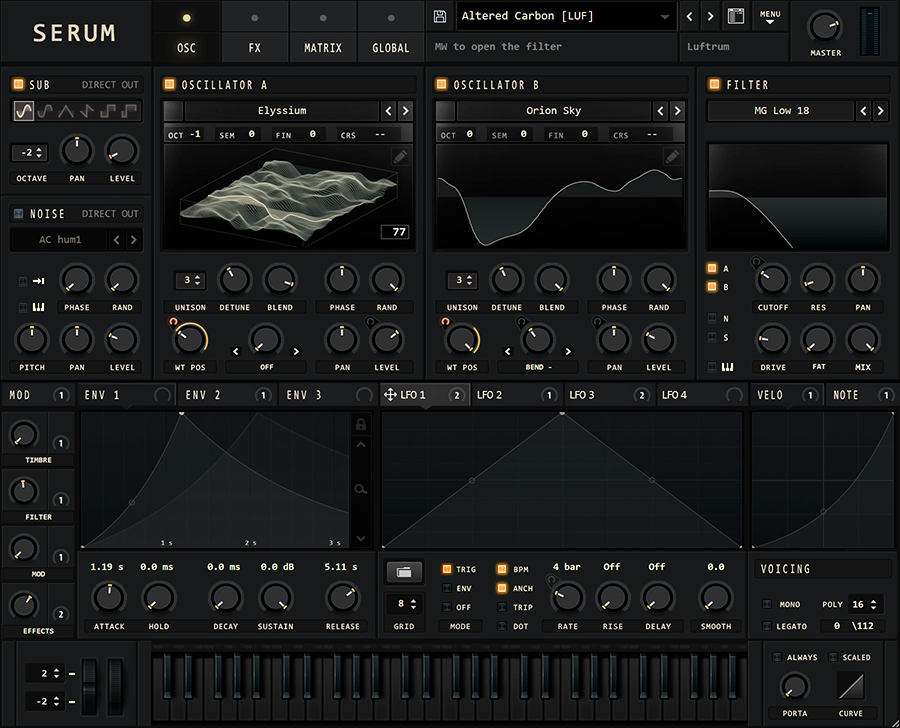
Task: Open the preset browser icon
Action: [736, 16]
